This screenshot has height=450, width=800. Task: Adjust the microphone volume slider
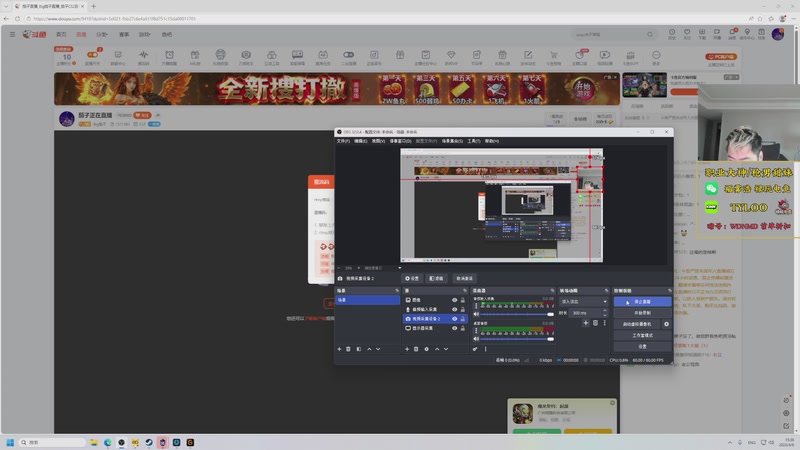pos(515,314)
